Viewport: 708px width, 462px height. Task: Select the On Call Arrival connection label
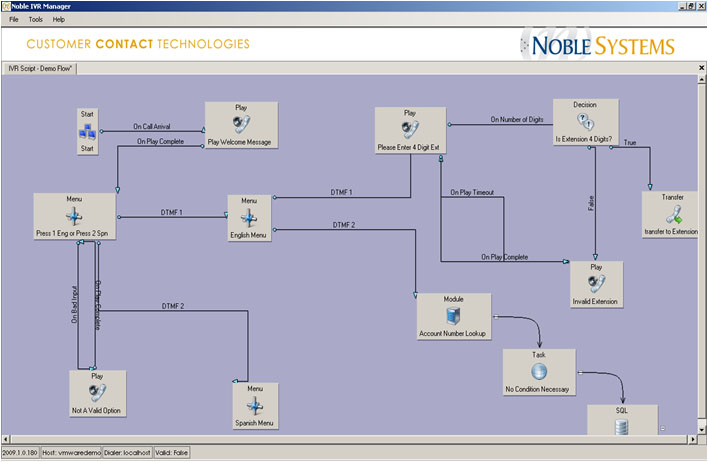point(152,126)
